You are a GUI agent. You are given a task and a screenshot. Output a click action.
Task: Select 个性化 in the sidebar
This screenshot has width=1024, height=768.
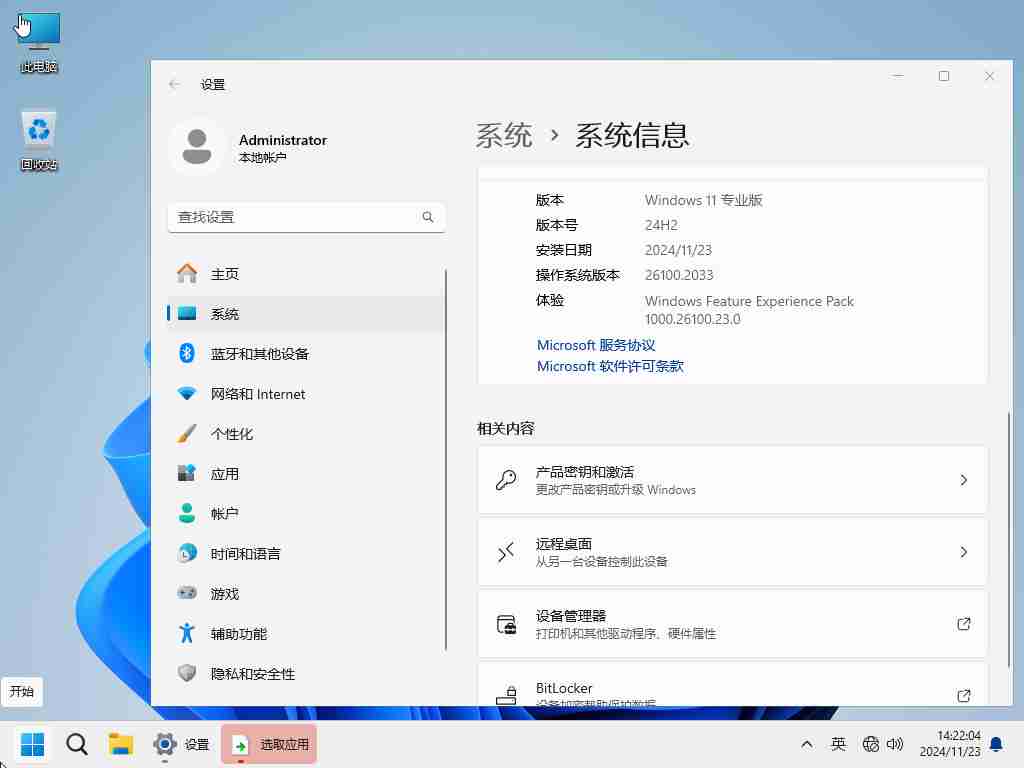pos(236,434)
